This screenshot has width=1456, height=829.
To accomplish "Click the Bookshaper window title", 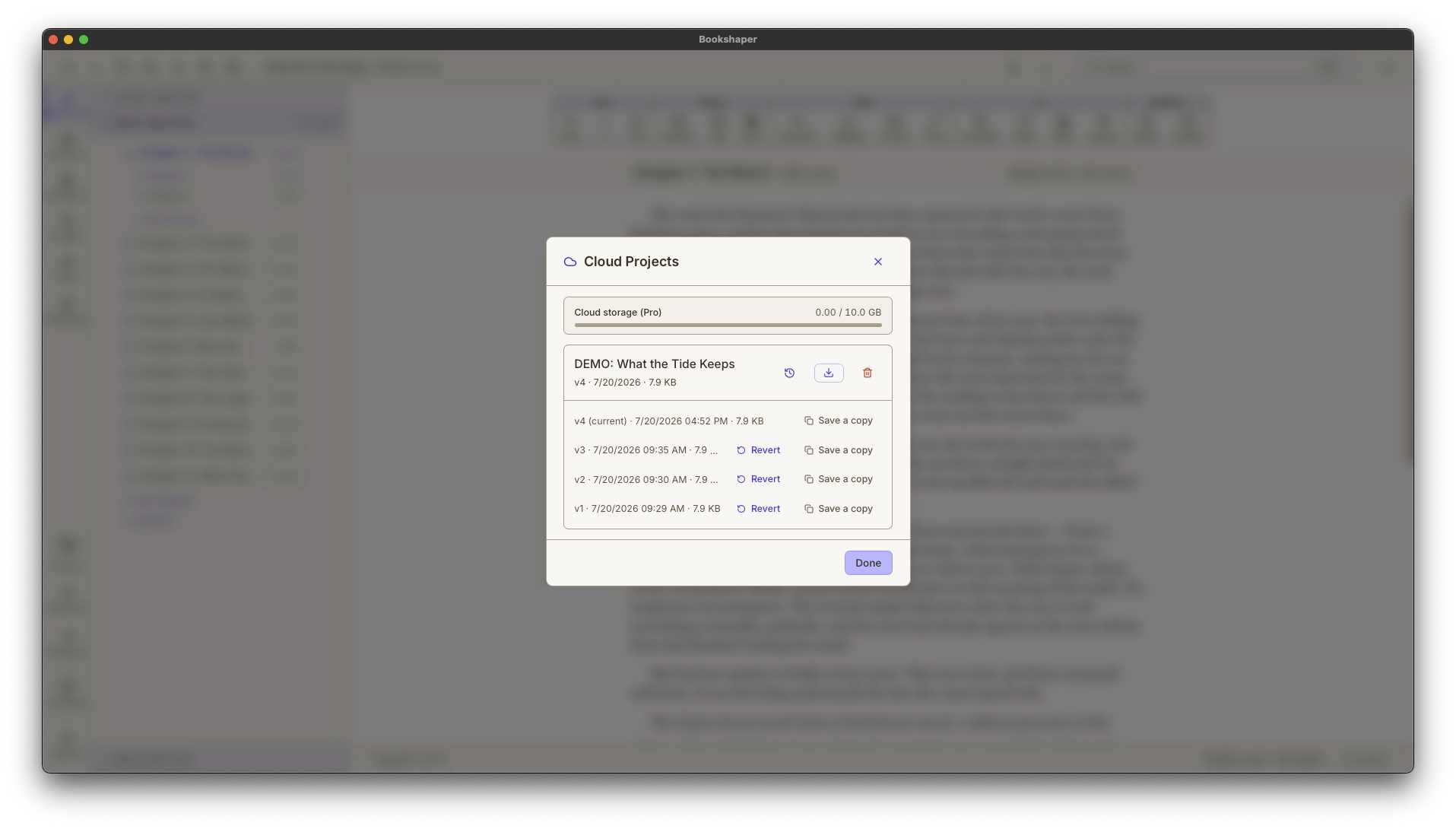I will 728,40.
